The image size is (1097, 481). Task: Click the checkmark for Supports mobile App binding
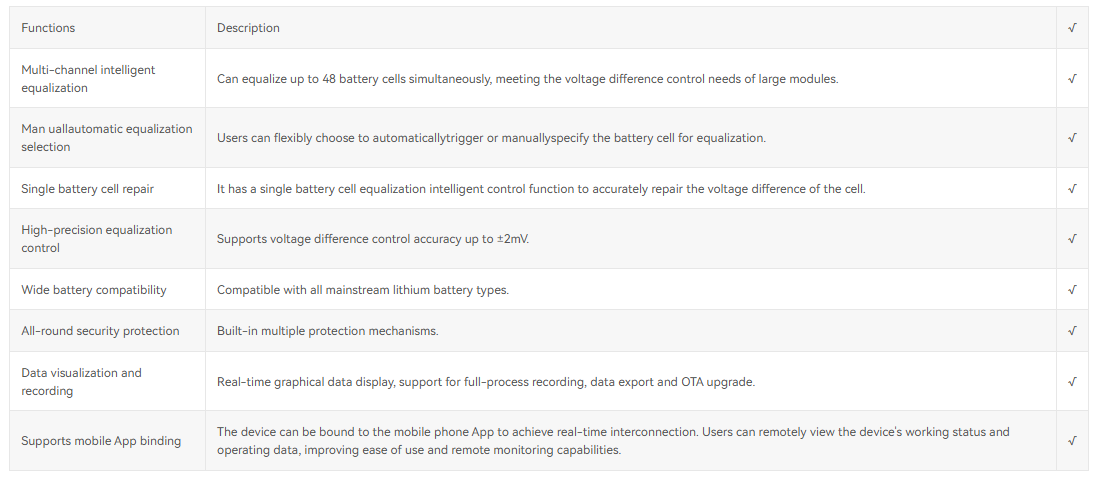point(1072,441)
